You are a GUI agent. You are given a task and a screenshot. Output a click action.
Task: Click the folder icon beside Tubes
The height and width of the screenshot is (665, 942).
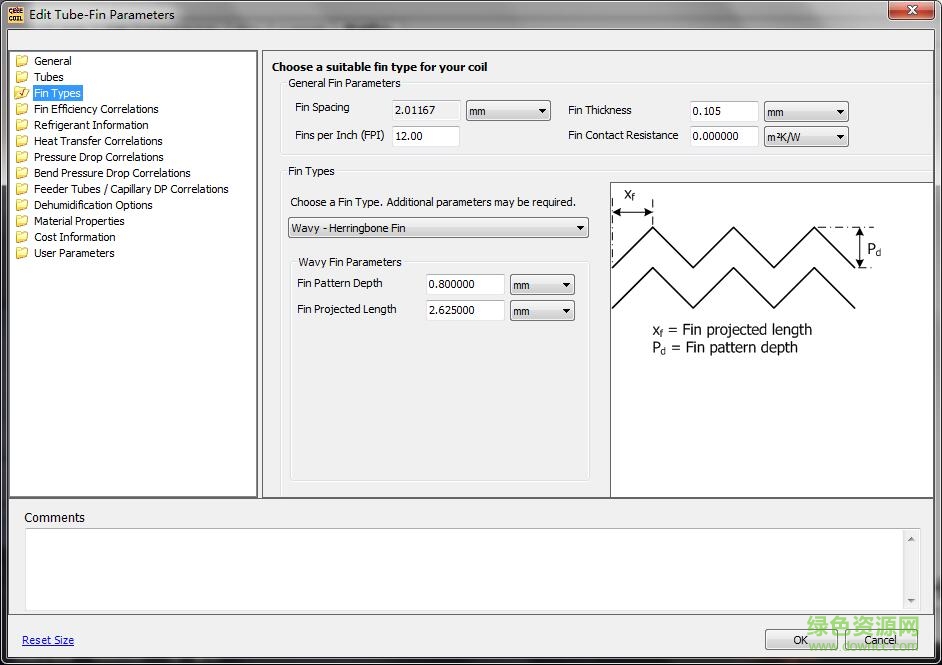coord(22,77)
